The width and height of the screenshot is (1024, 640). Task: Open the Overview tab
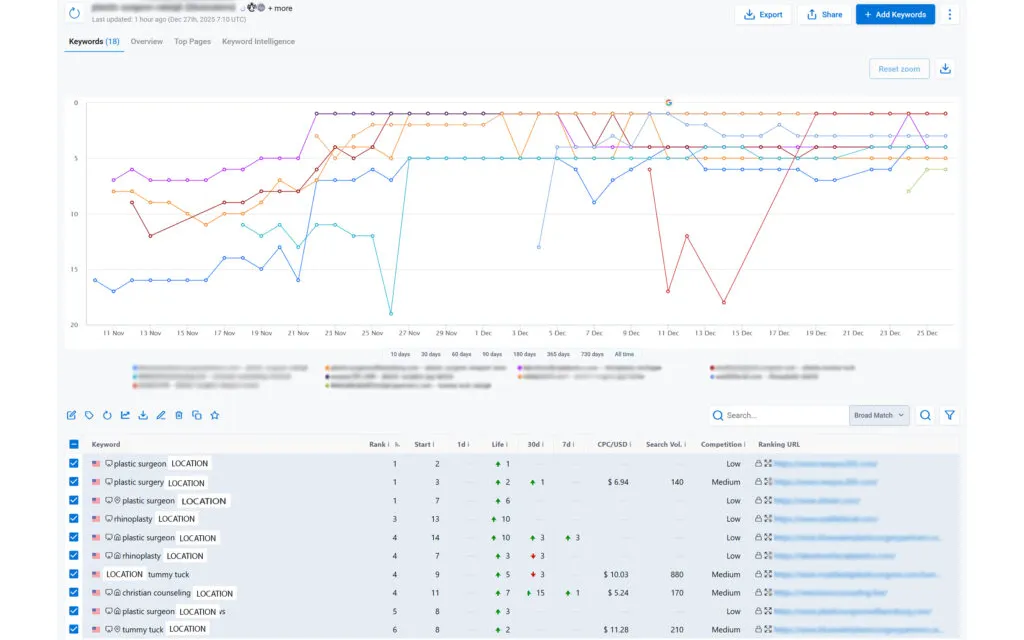[146, 41]
